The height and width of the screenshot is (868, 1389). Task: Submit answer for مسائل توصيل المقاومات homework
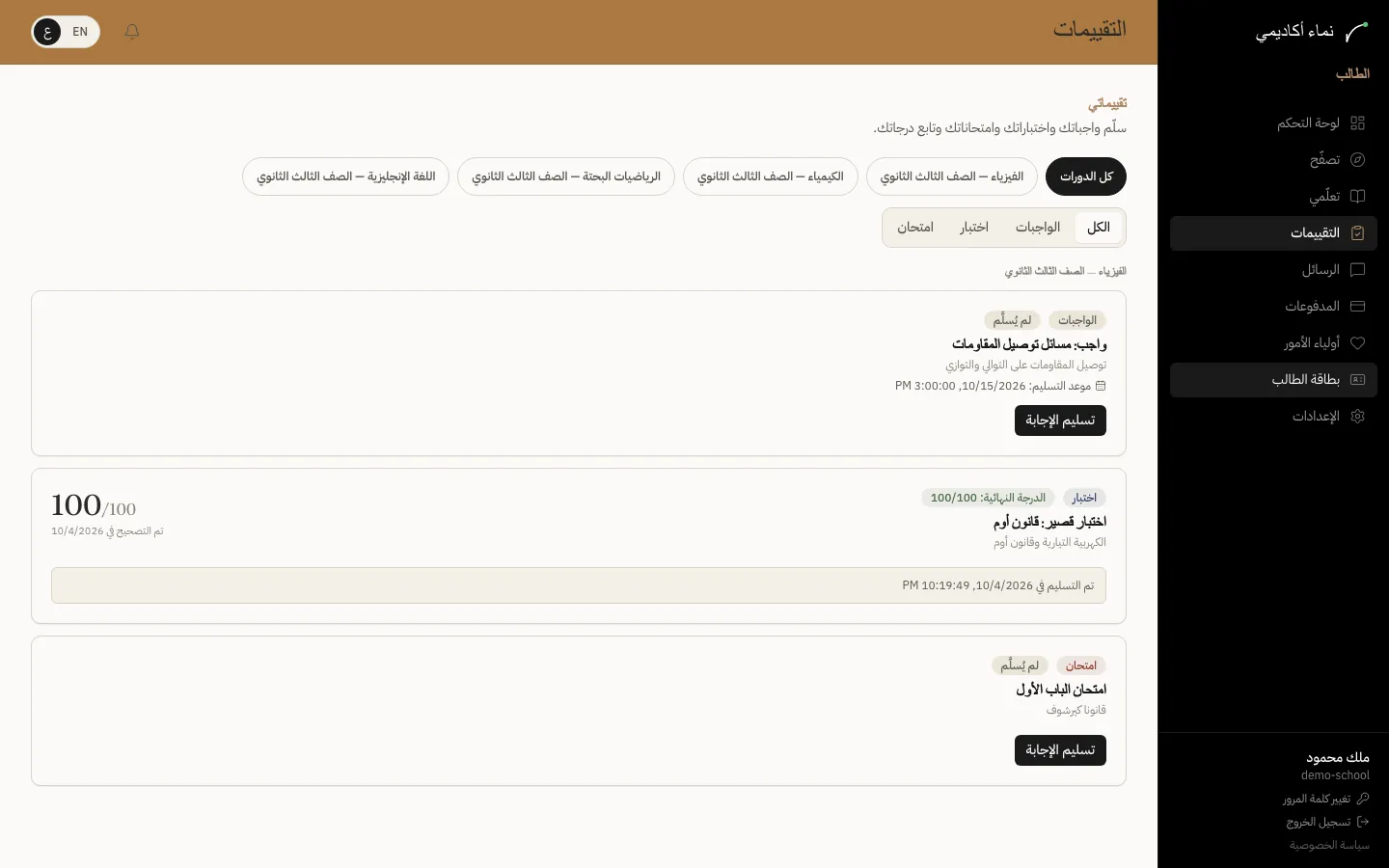(x=1060, y=420)
